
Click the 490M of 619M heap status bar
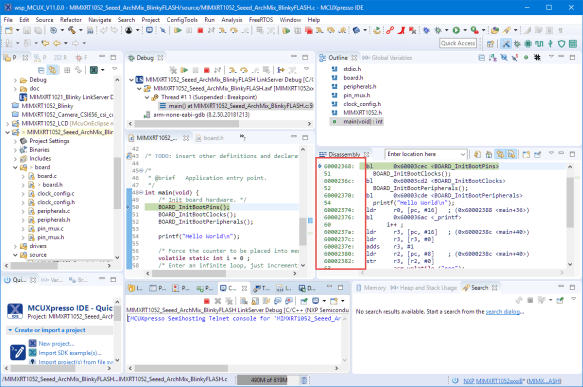pyautogui.click(x=268, y=380)
